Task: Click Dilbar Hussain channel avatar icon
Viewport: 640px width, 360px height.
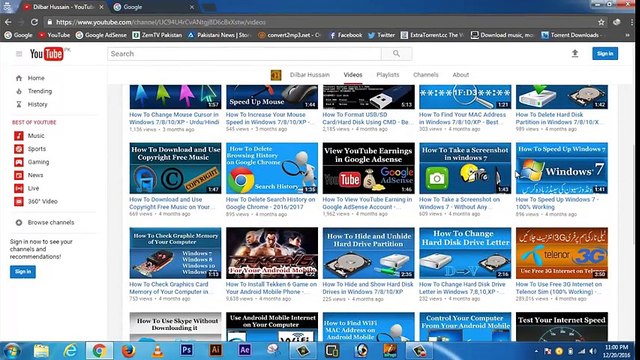Action: (x=276, y=75)
